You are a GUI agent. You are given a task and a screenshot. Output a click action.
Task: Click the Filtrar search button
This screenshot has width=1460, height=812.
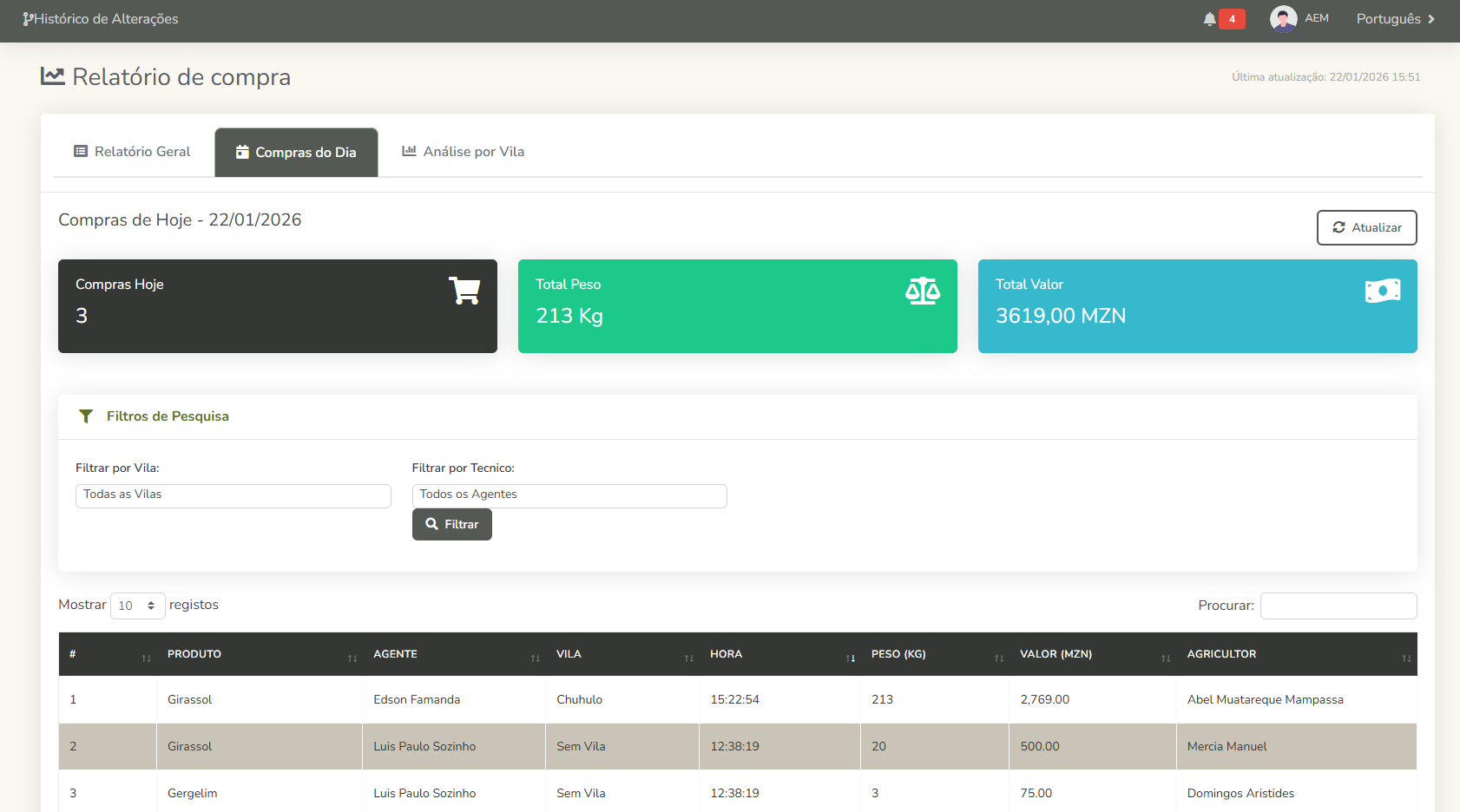point(451,525)
